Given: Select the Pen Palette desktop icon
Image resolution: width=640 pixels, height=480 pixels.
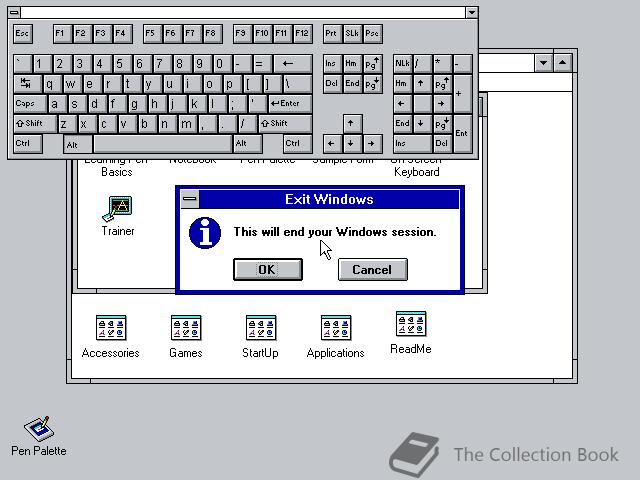Looking at the screenshot, I should pyautogui.click(x=39, y=436).
